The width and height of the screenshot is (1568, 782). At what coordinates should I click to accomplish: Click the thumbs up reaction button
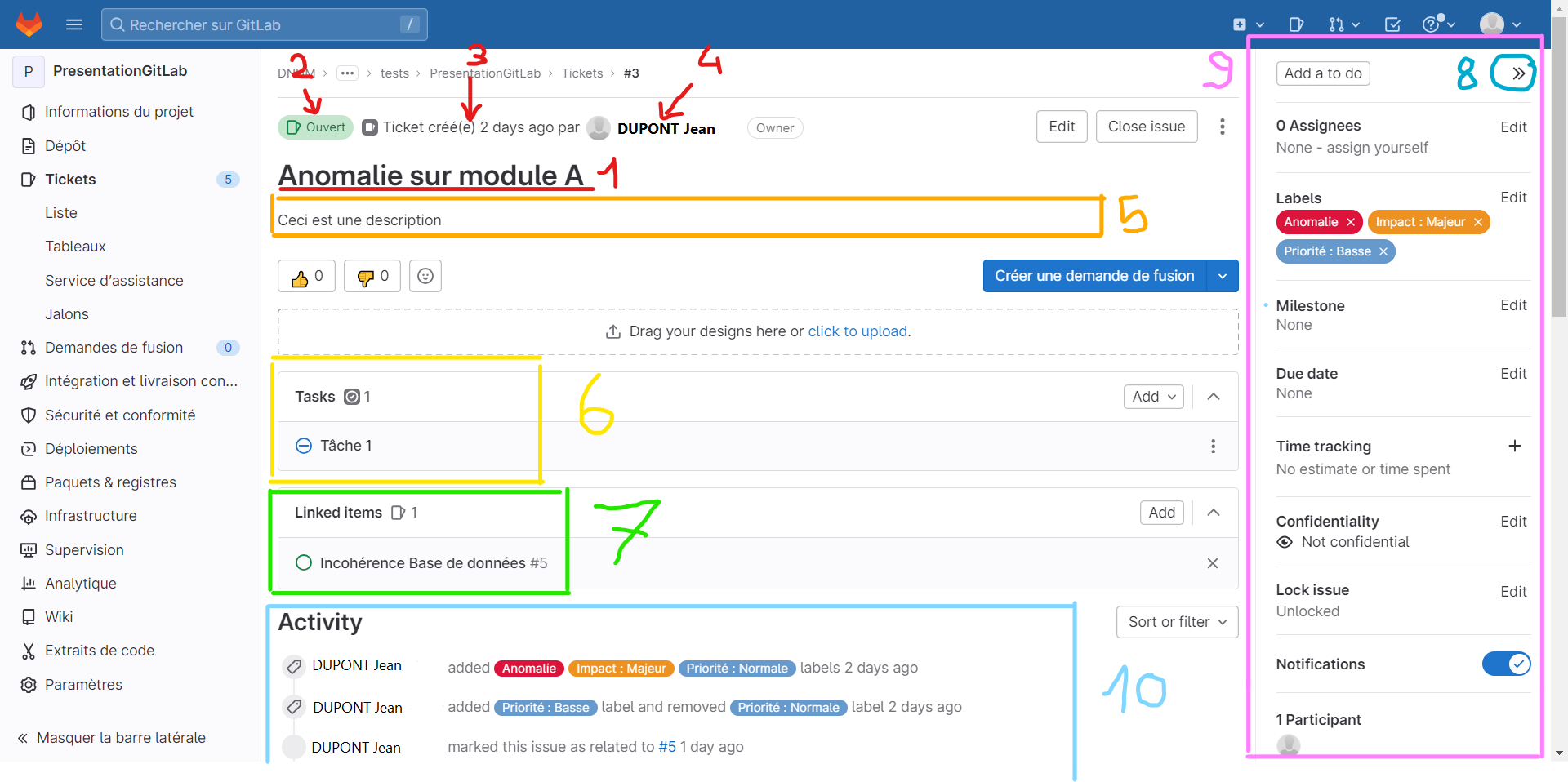306,277
